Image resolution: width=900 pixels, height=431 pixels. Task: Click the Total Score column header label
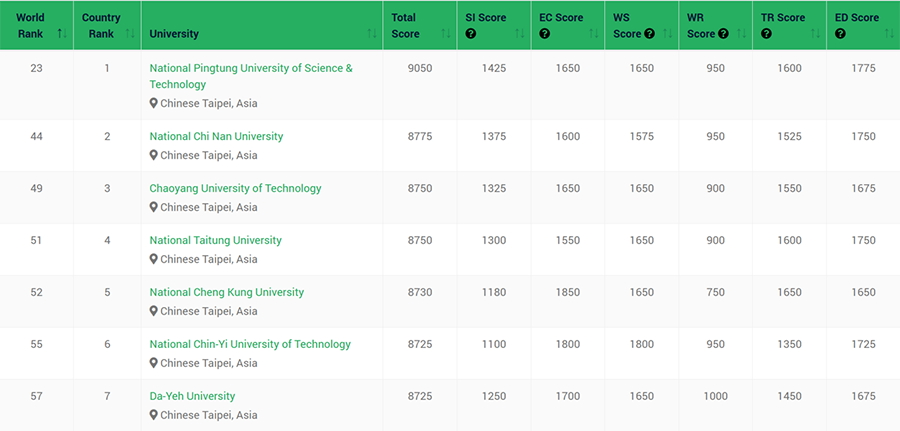(405, 26)
